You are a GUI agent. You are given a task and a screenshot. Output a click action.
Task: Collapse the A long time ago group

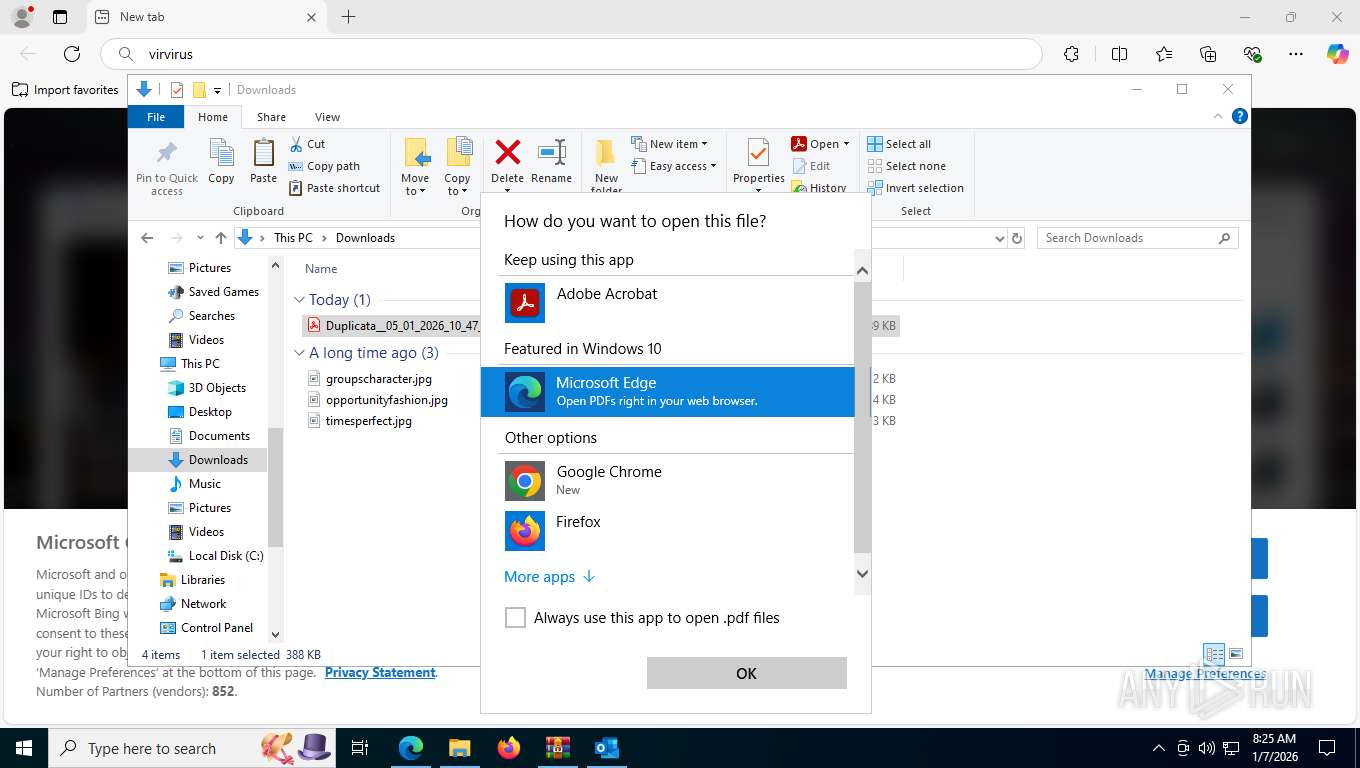(x=299, y=353)
